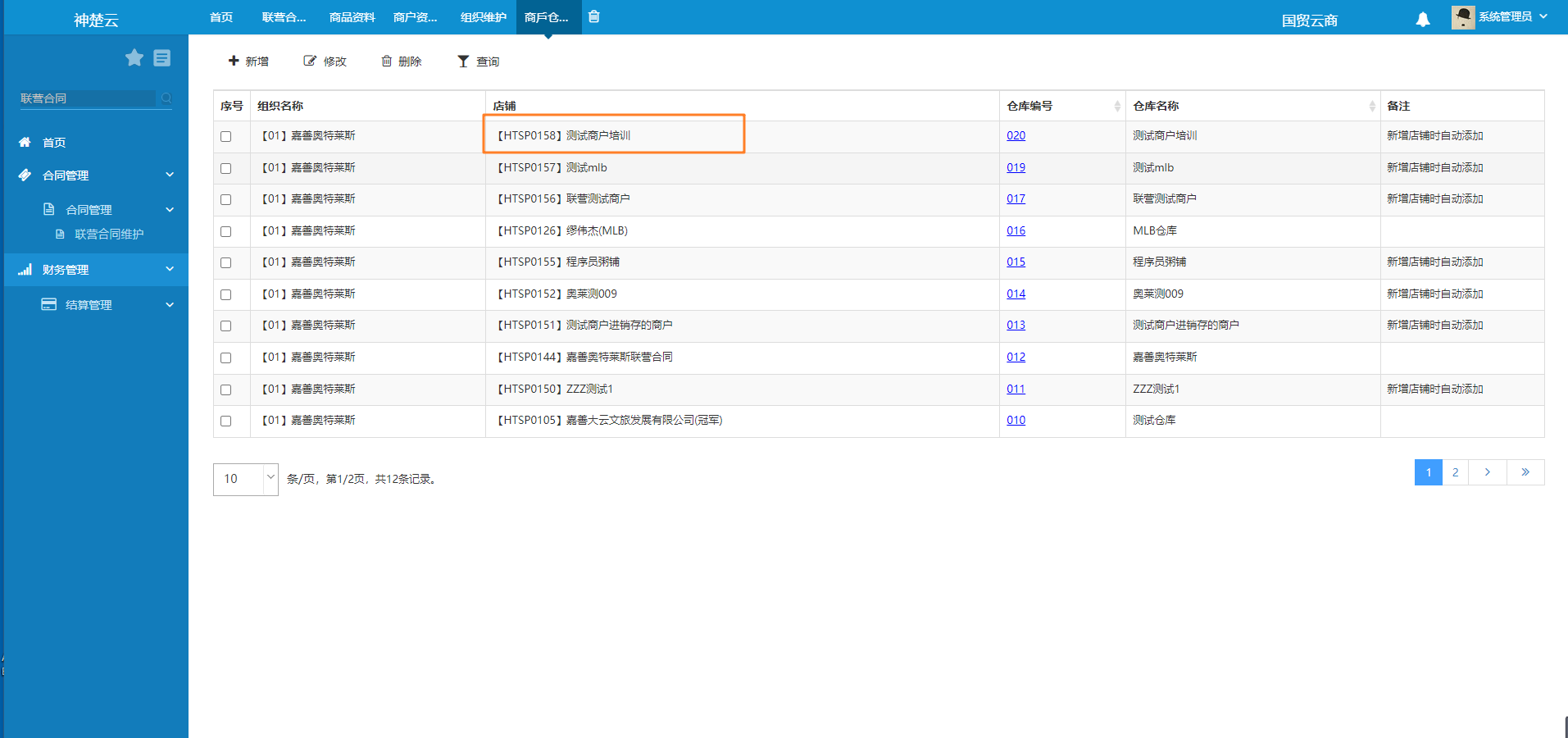The height and width of the screenshot is (738, 1568).
Task: Click the 删除 delete button
Action: (402, 61)
